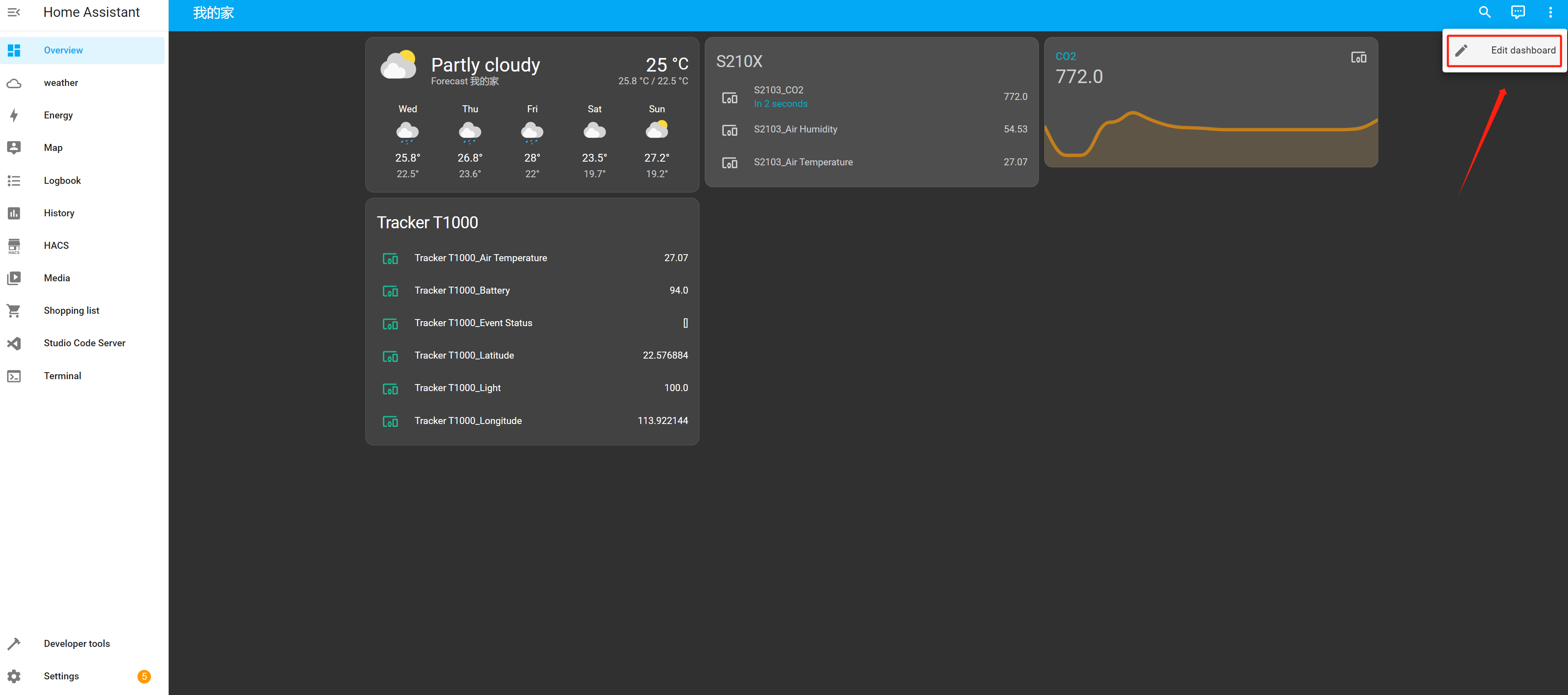The width and height of the screenshot is (1568, 695).
Task: Open the S2103_CO2 entity row
Action: [x=872, y=97]
